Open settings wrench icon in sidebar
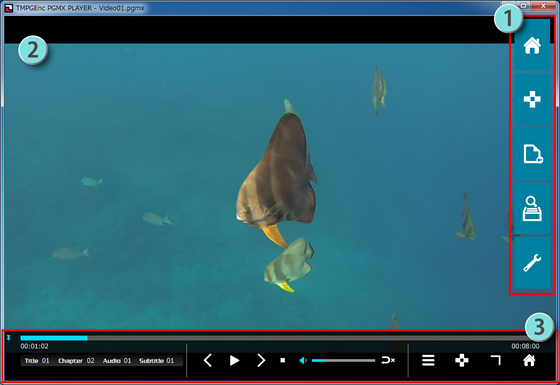The image size is (560, 385). point(532,263)
